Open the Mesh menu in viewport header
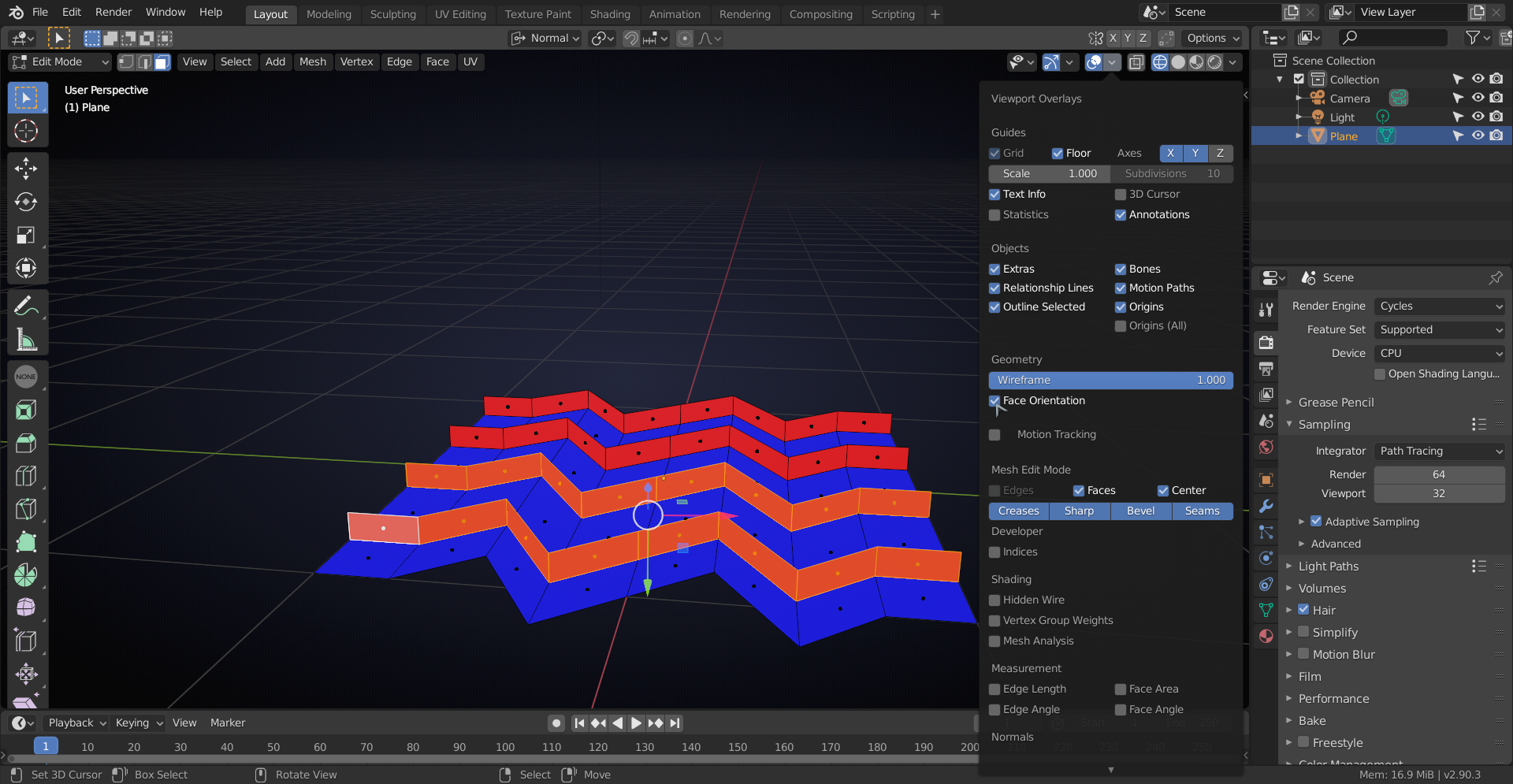 click(313, 62)
